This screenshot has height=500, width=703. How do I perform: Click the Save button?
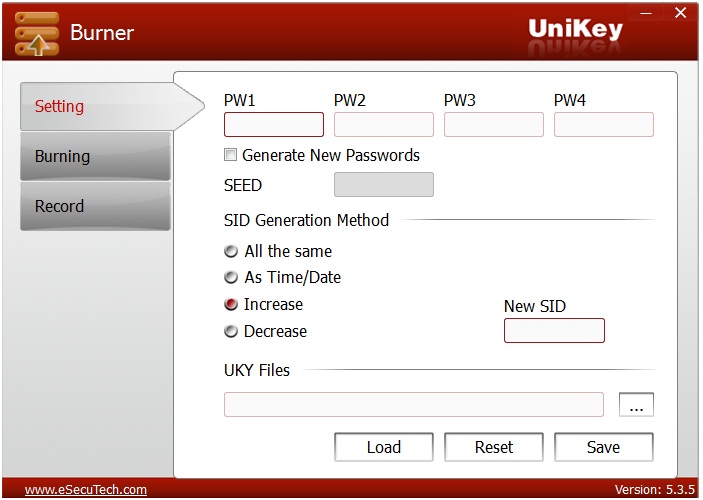[x=603, y=447]
